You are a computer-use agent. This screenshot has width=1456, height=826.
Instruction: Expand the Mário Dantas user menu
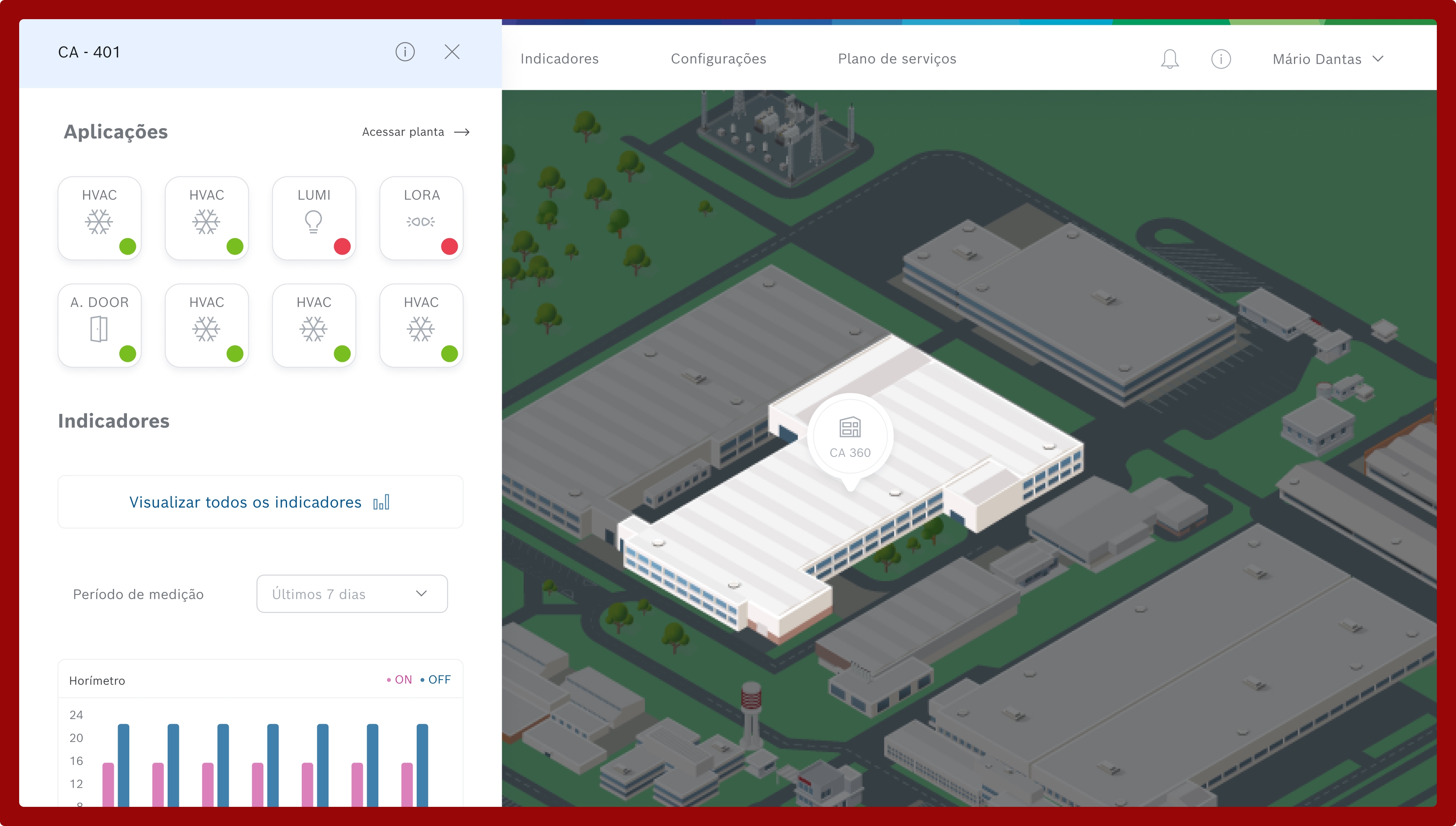1328,59
